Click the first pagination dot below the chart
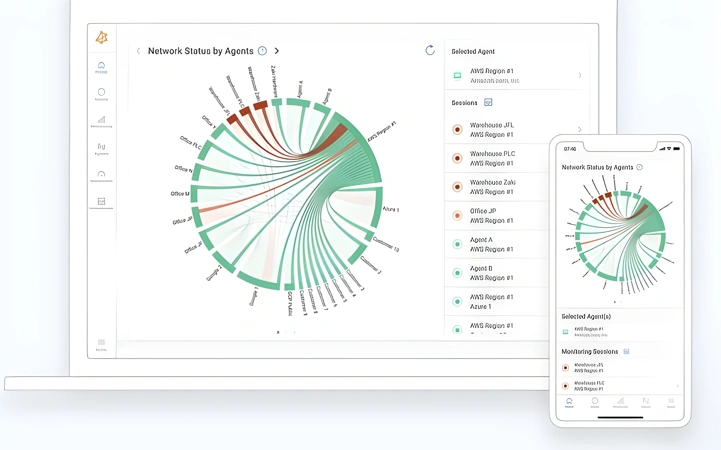Screen dimensions: 721x450 click(278, 332)
